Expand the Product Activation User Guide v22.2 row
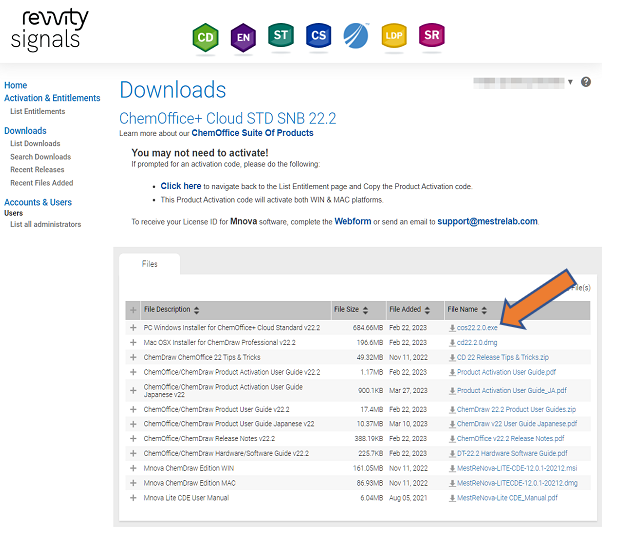 (133, 372)
